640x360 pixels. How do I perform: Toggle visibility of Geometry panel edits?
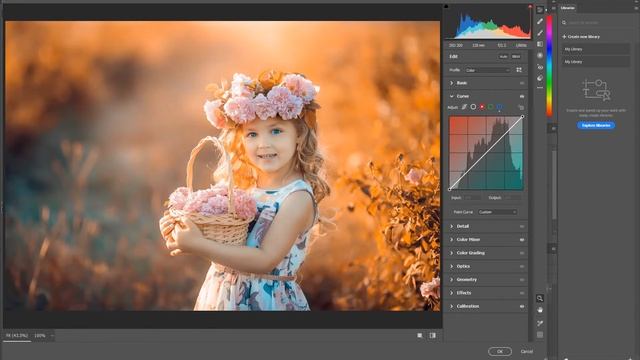click(x=522, y=280)
